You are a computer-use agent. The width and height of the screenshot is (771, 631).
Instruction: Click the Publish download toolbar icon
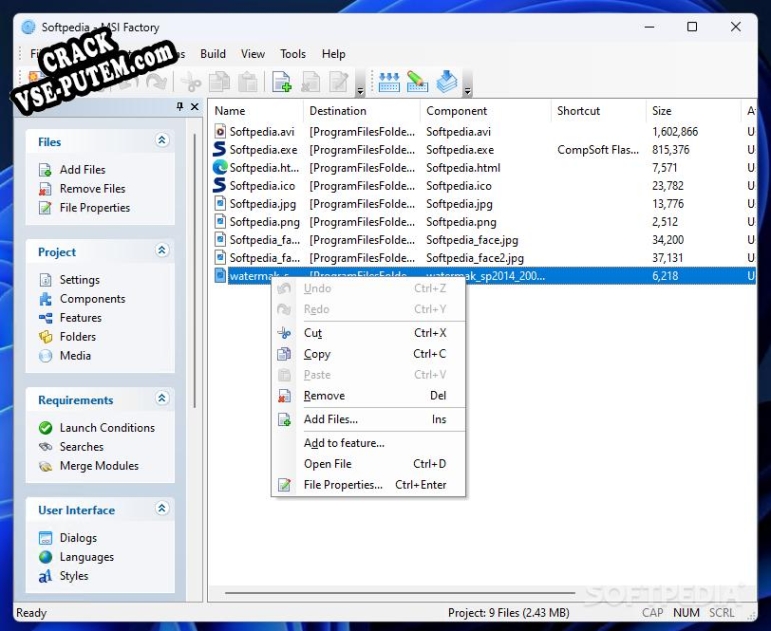(x=446, y=82)
